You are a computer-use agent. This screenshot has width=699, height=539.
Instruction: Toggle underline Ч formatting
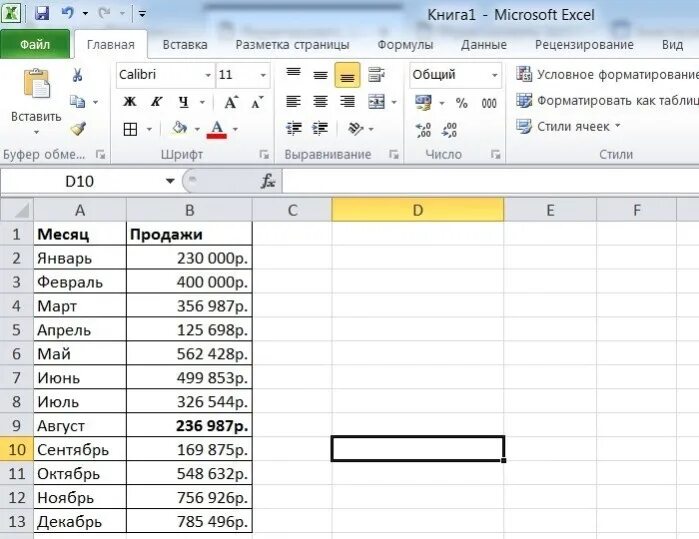tap(183, 102)
